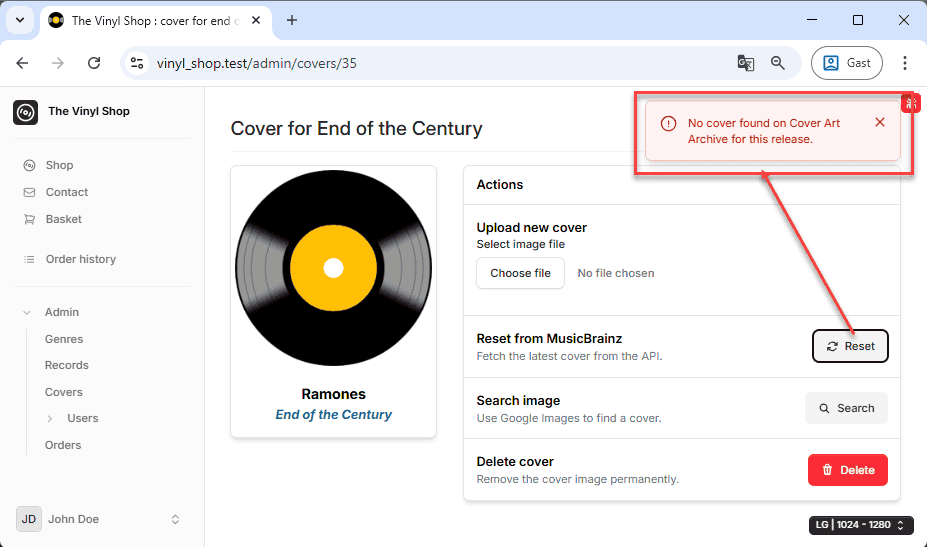The width and height of the screenshot is (927, 547).
Task: Click the error alert exclamation icon
Action: pos(668,124)
